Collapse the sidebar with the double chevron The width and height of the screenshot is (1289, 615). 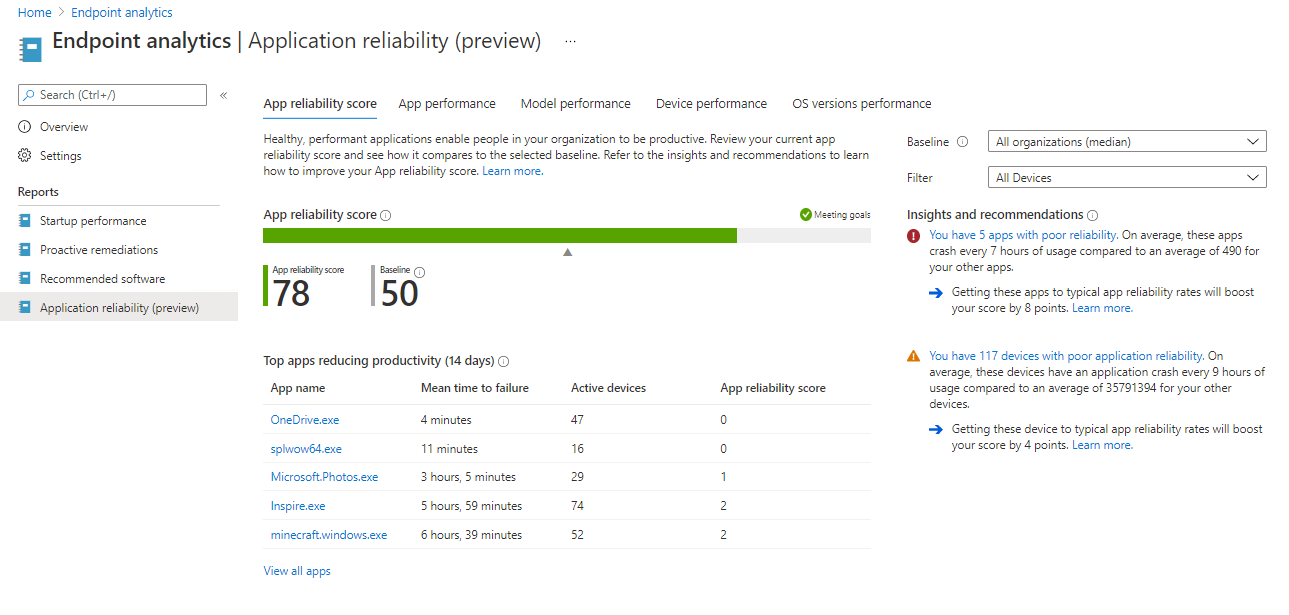(x=224, y=95)
